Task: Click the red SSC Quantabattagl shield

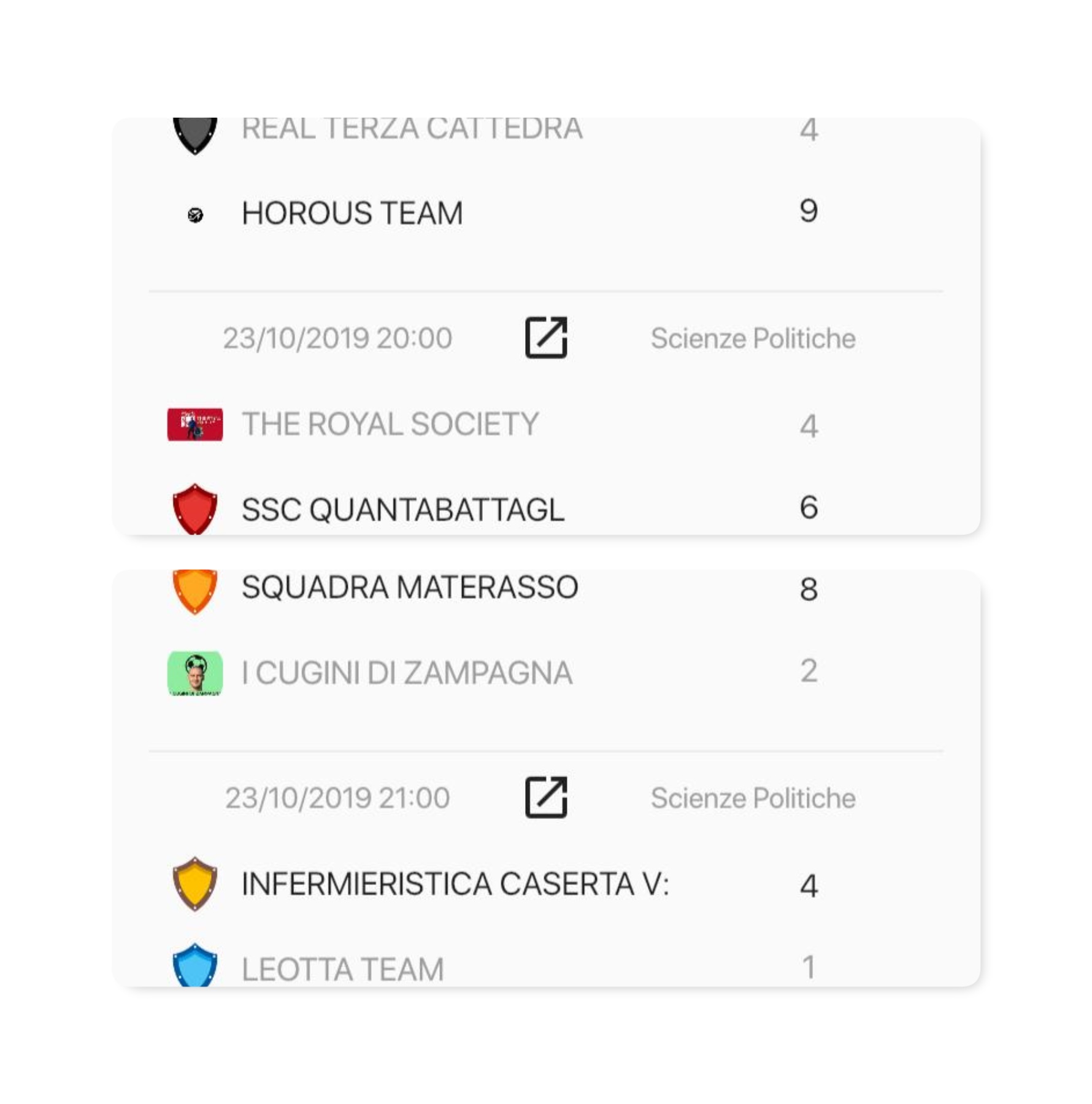Action: pos(195,508)
